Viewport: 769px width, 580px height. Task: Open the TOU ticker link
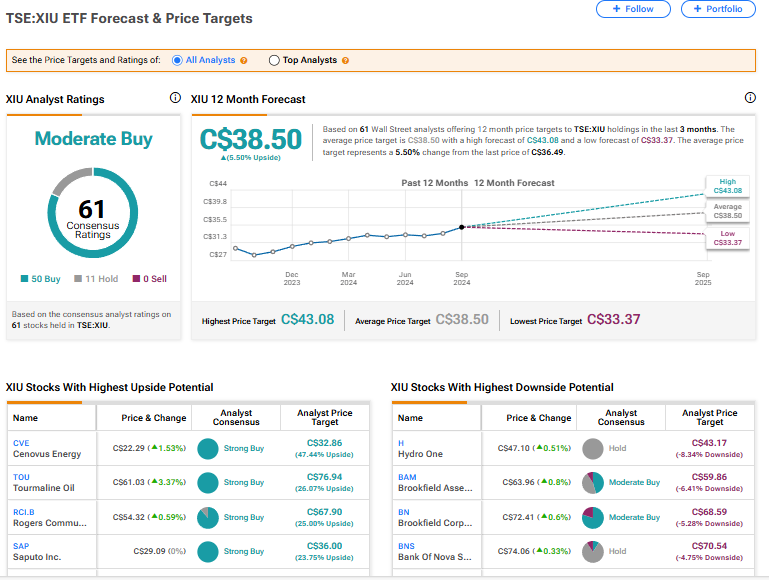click(x=21, y=478)
